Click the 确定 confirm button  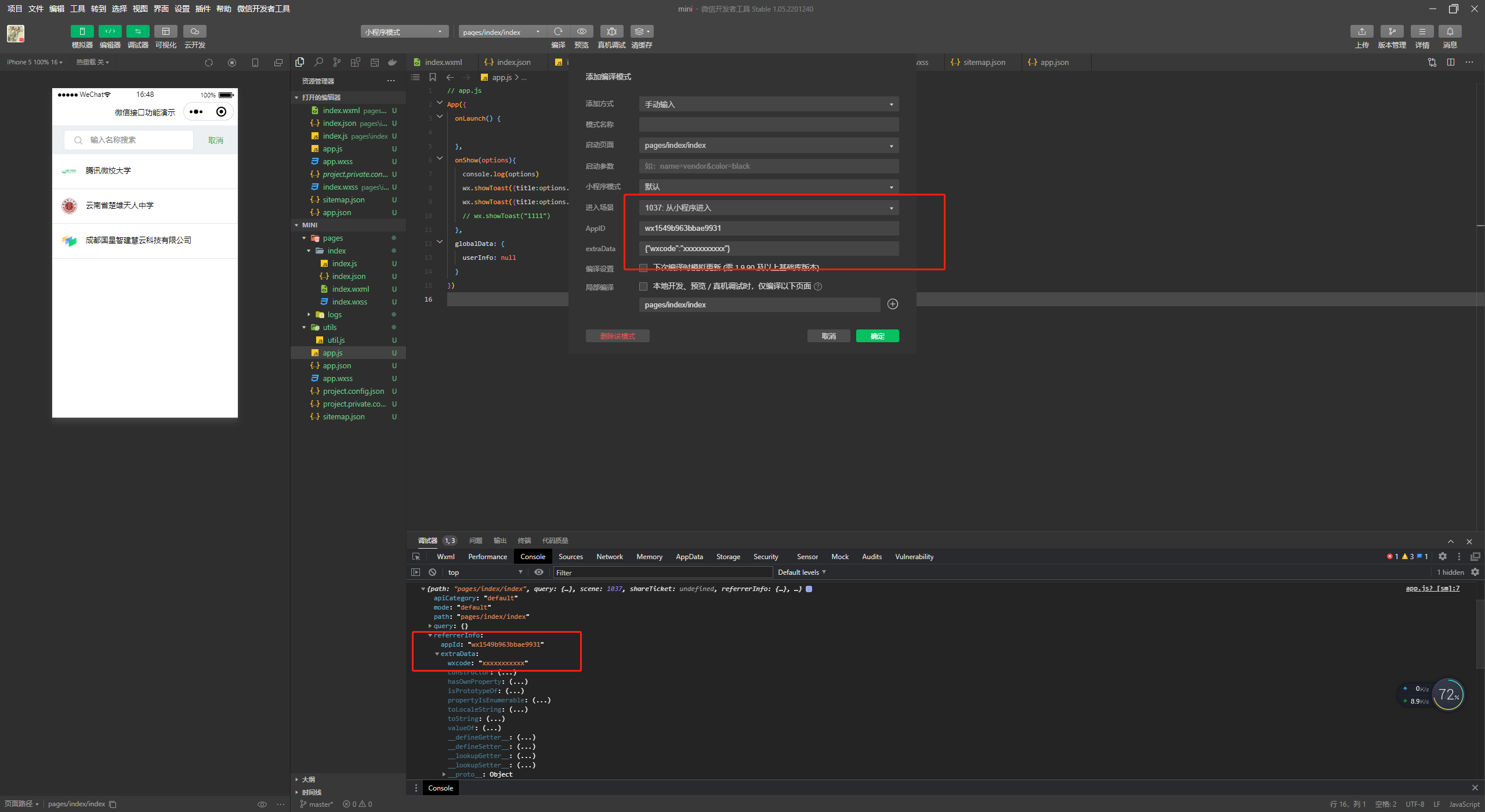point(877,336)
